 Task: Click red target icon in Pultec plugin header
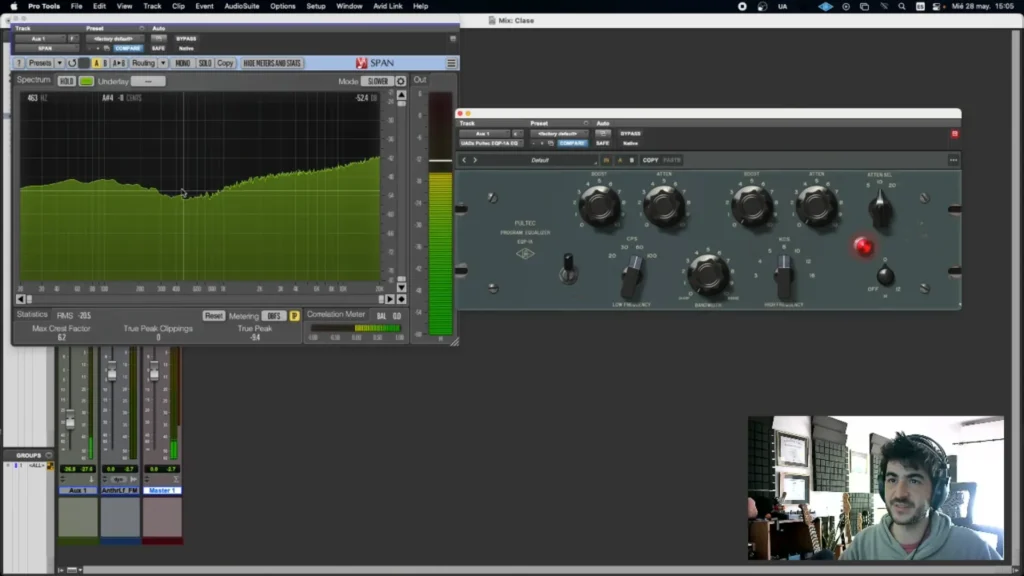coord(955,134)
